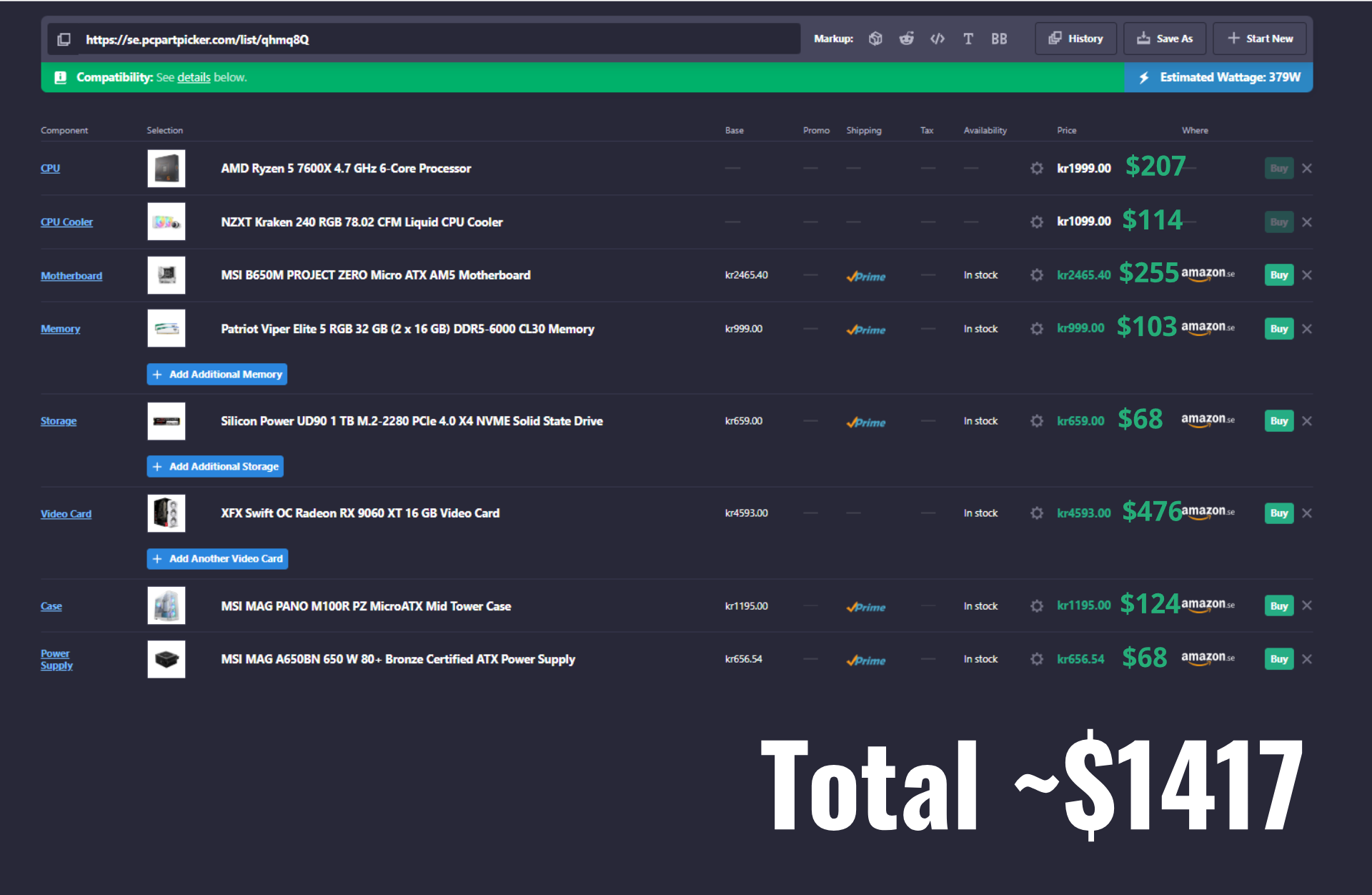Open Patriot Viper memory thumbnail
Image resolution: width=1372 pixels, height=895 pixels.
(166, 329)
